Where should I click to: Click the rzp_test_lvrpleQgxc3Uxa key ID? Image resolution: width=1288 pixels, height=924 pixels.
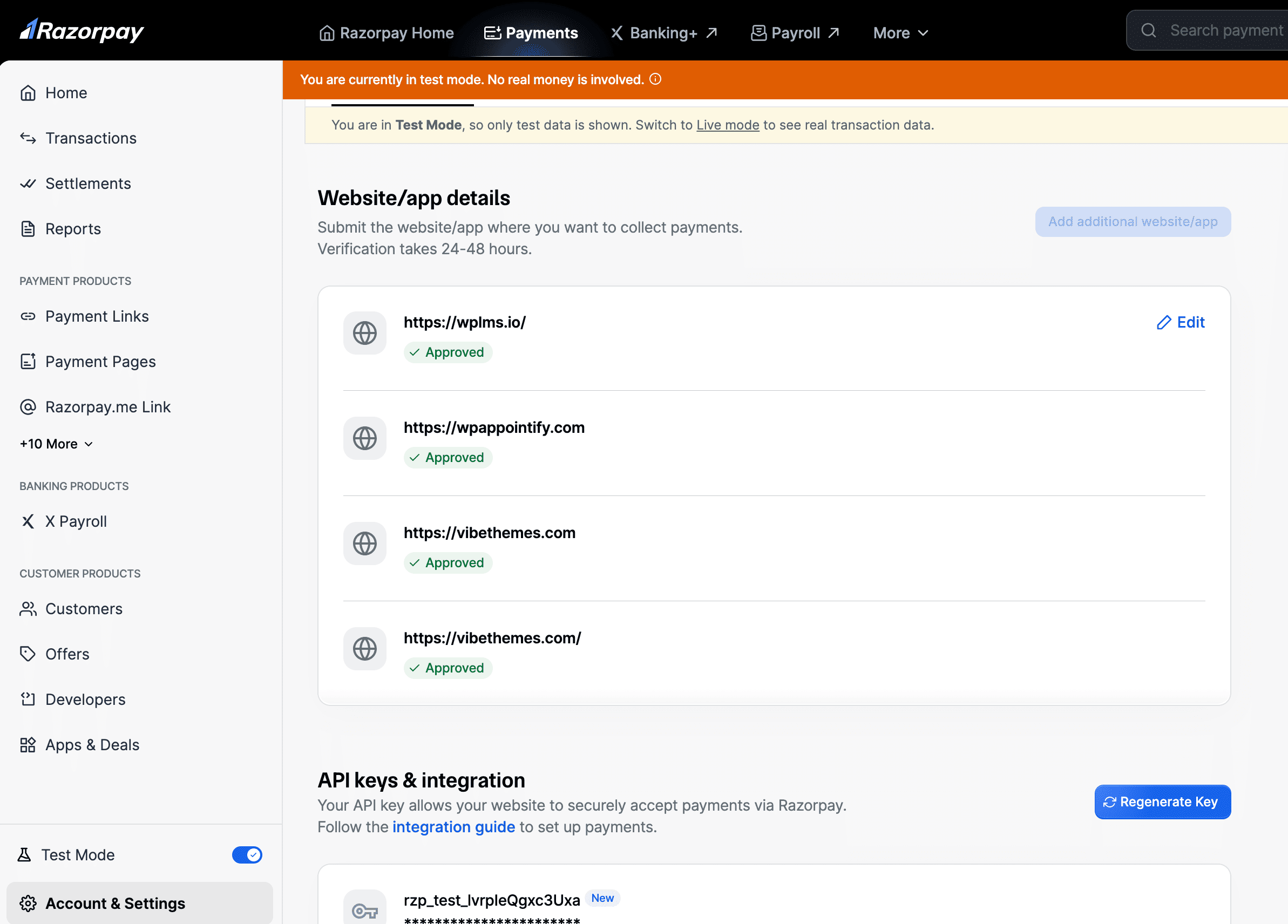492,900
